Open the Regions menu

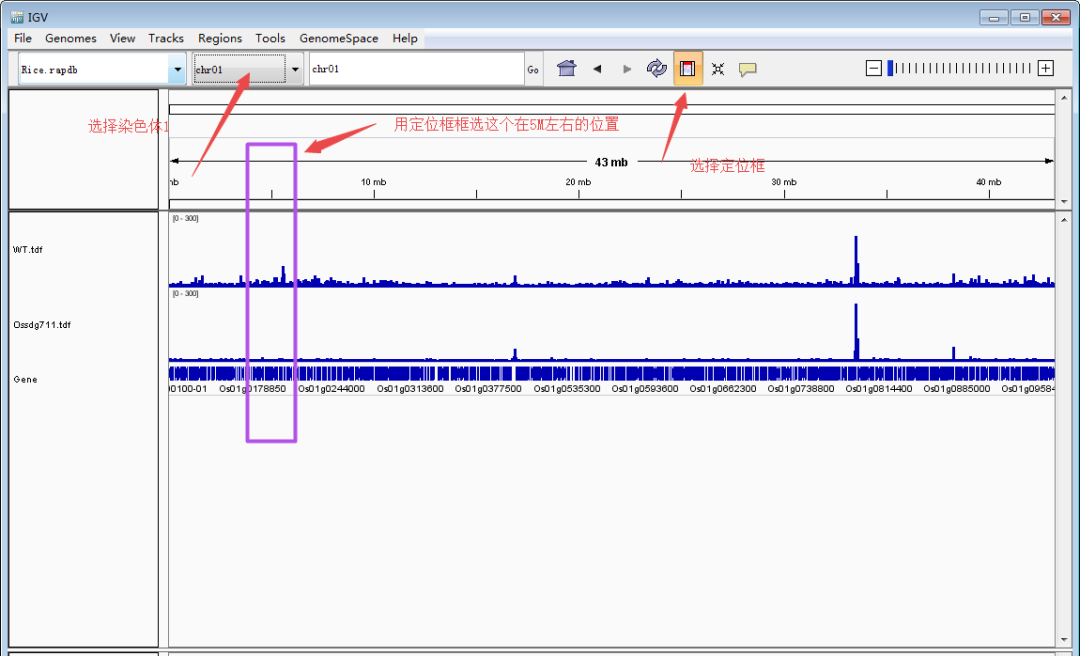click(x=220, y=38)
